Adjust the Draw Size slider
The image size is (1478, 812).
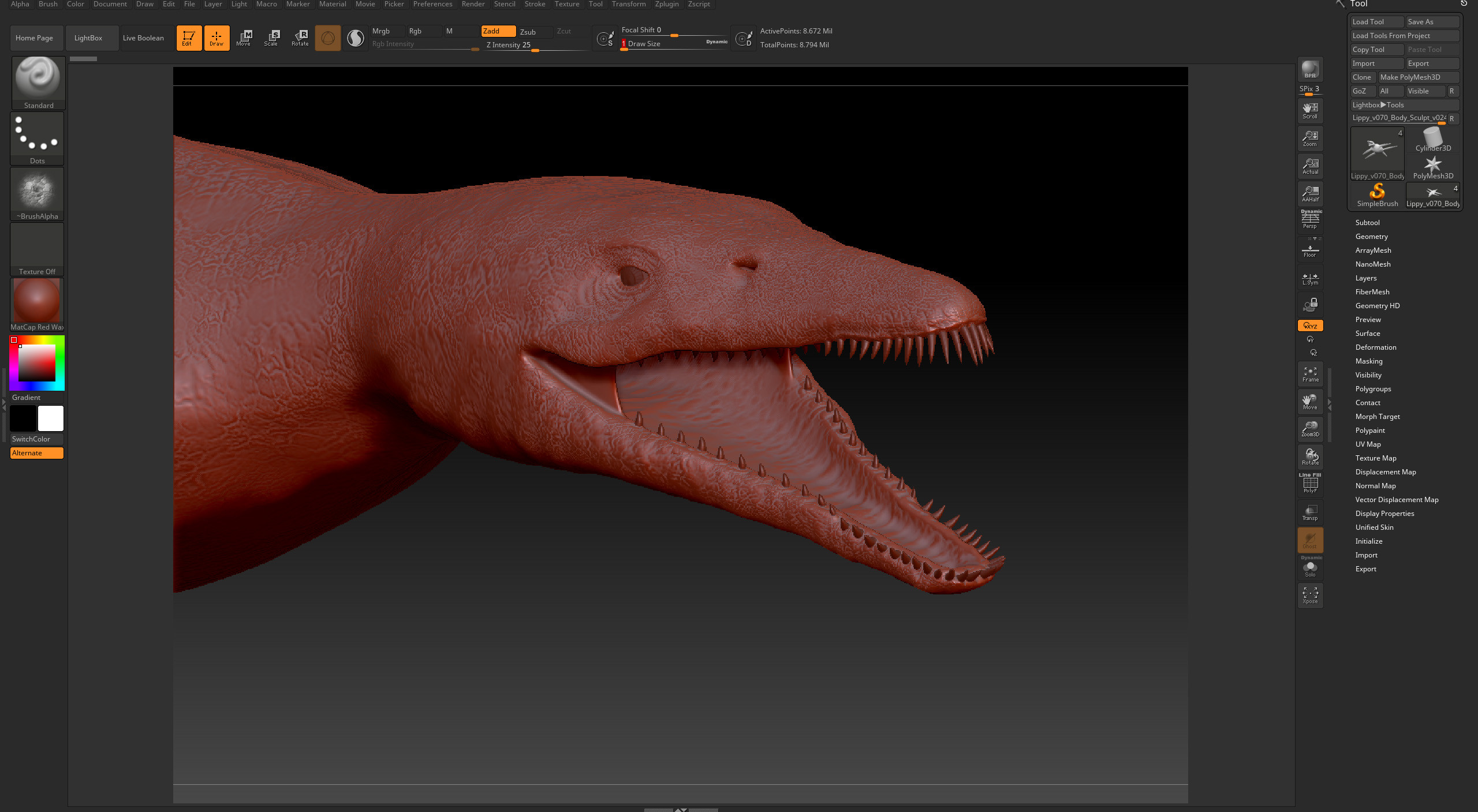point(674,44)
